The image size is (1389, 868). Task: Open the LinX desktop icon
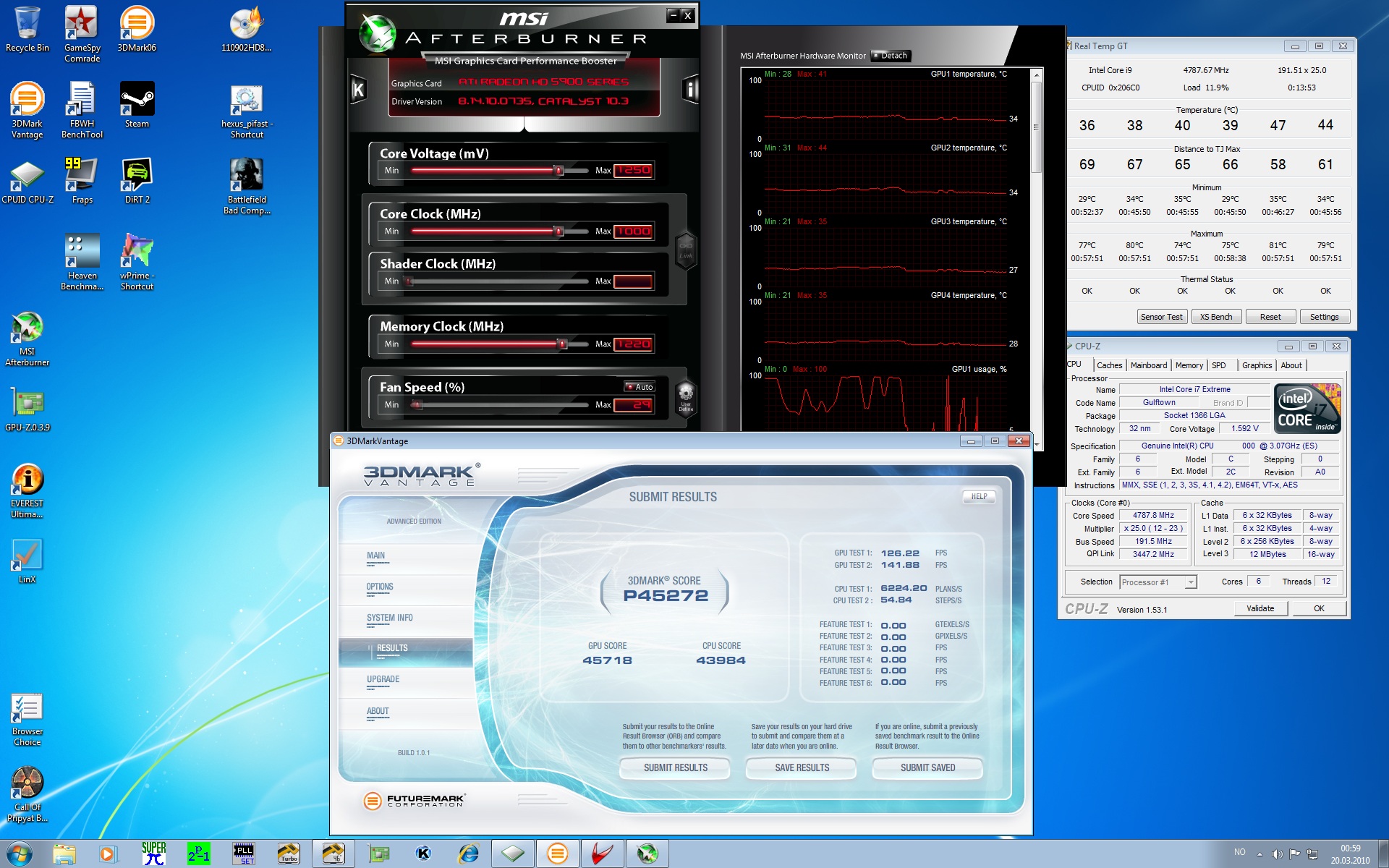[x=27, y=561]
